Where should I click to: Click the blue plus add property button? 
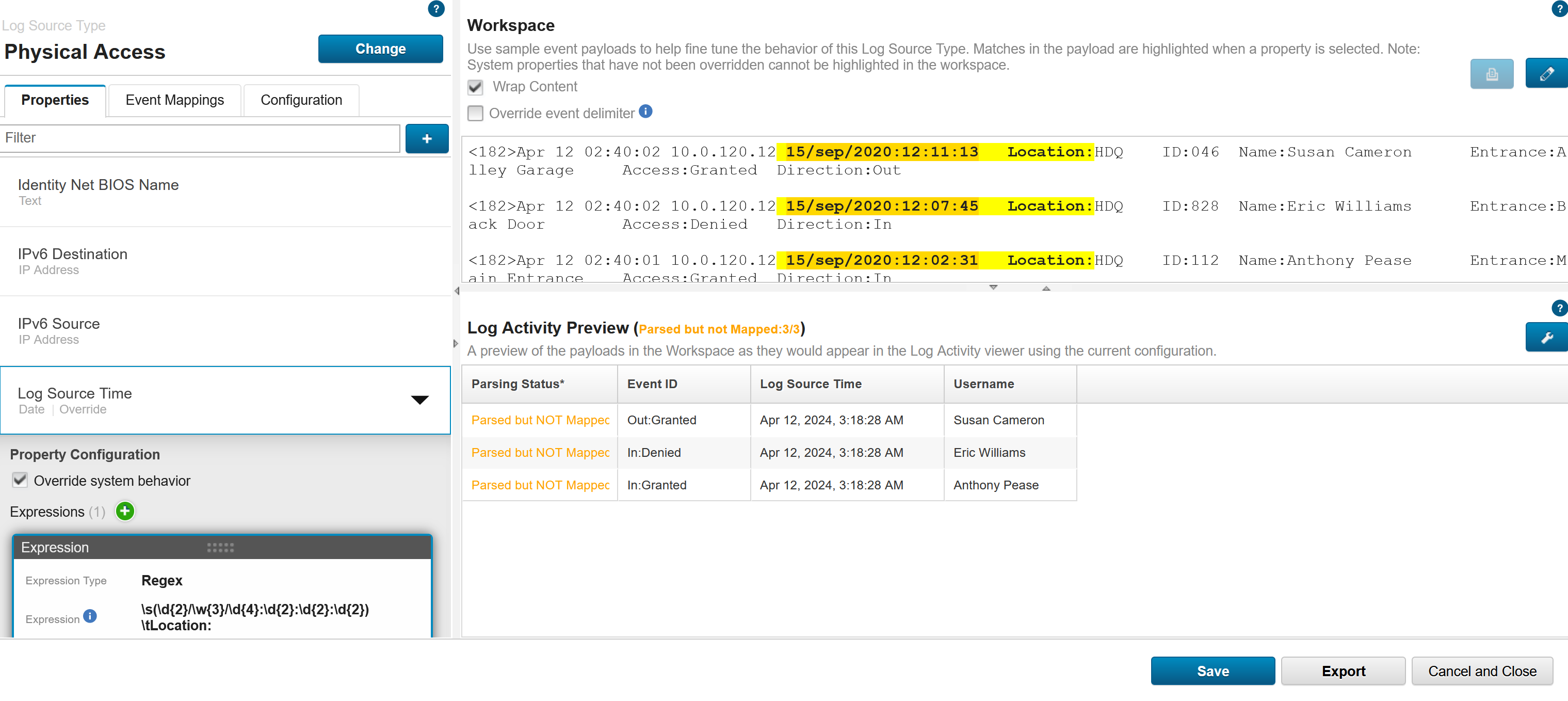click(x=427, y=138)
